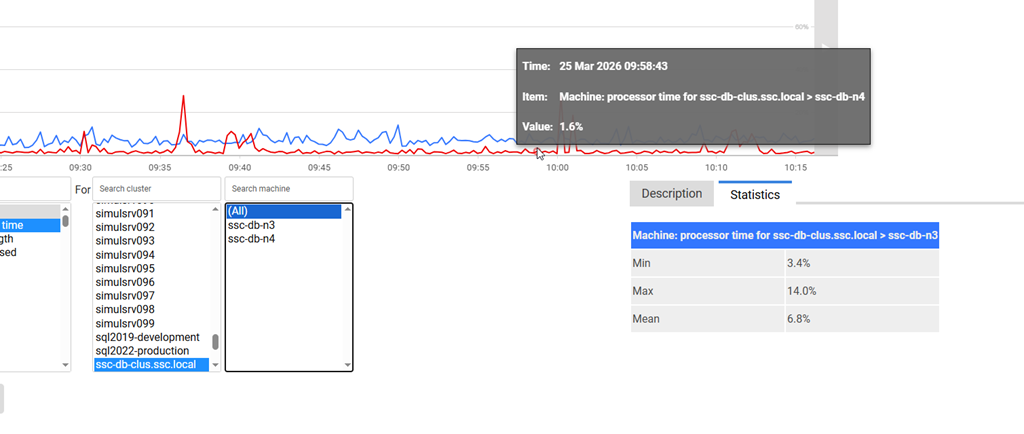Click the tall red spike peak on the chart

click(184, 98)
